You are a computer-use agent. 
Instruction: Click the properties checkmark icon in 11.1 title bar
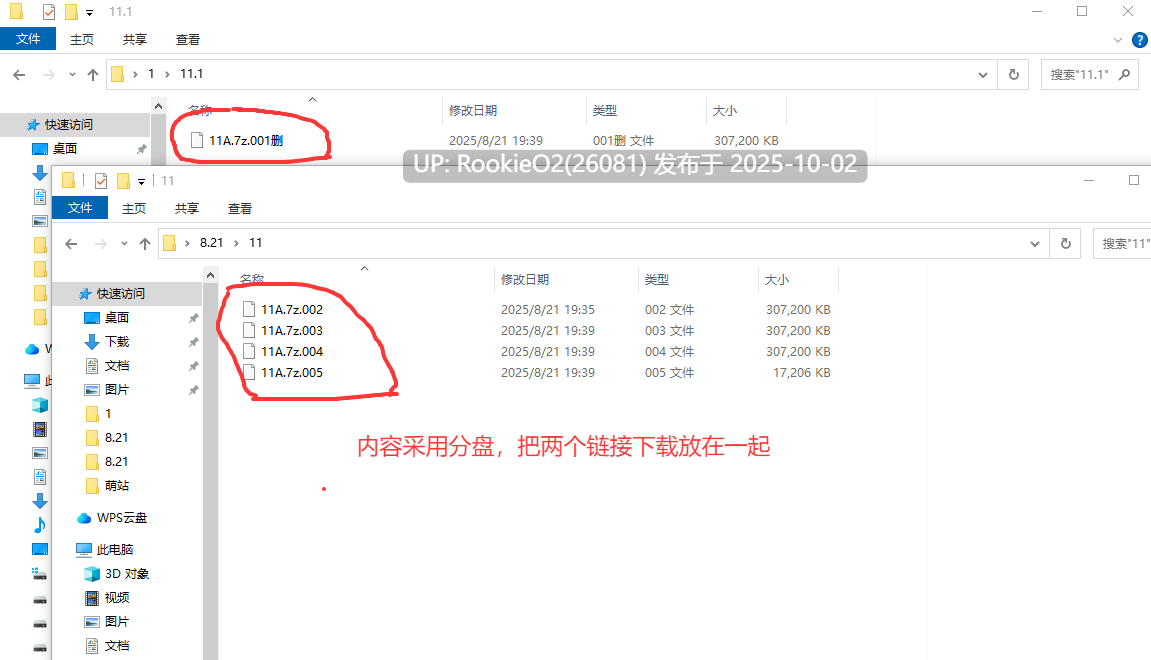tap(49, 12)
